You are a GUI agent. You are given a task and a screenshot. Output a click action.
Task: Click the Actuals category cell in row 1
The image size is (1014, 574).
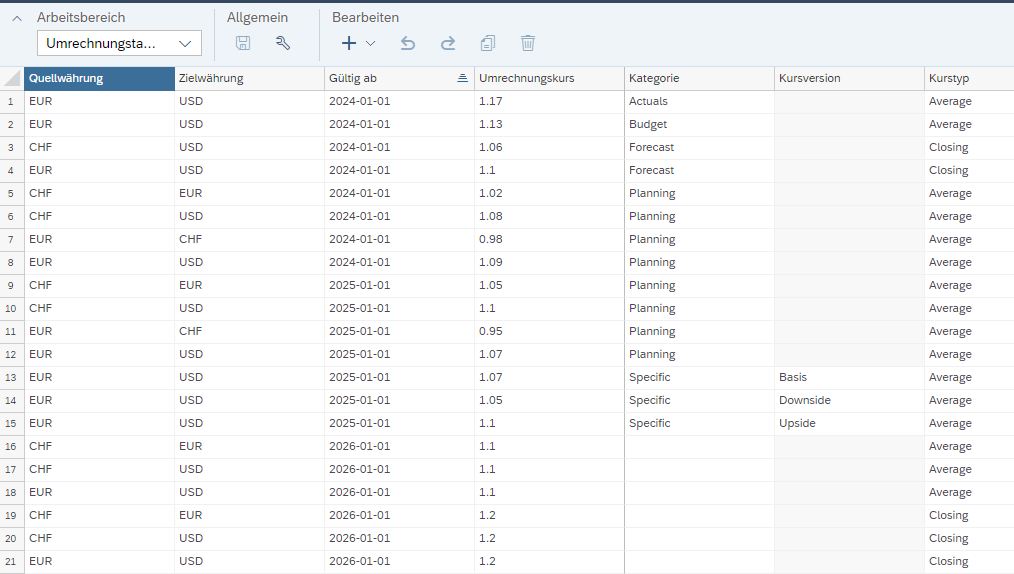[x=699, y=101]
